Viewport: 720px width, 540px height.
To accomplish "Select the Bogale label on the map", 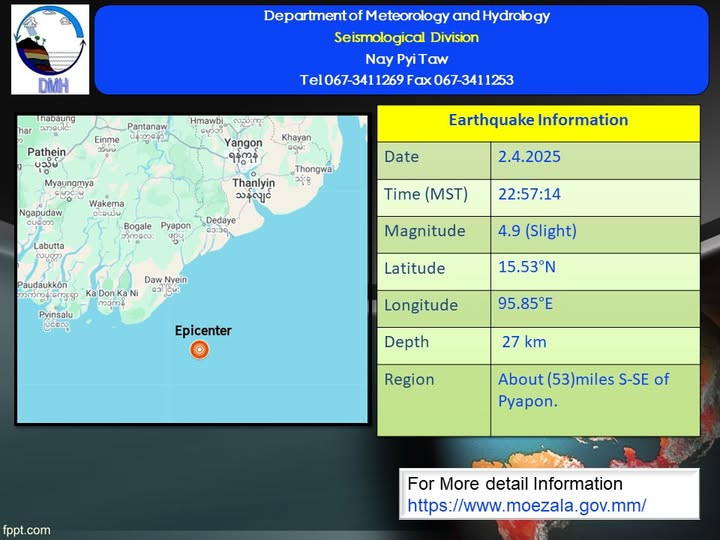I will (136, 226).
